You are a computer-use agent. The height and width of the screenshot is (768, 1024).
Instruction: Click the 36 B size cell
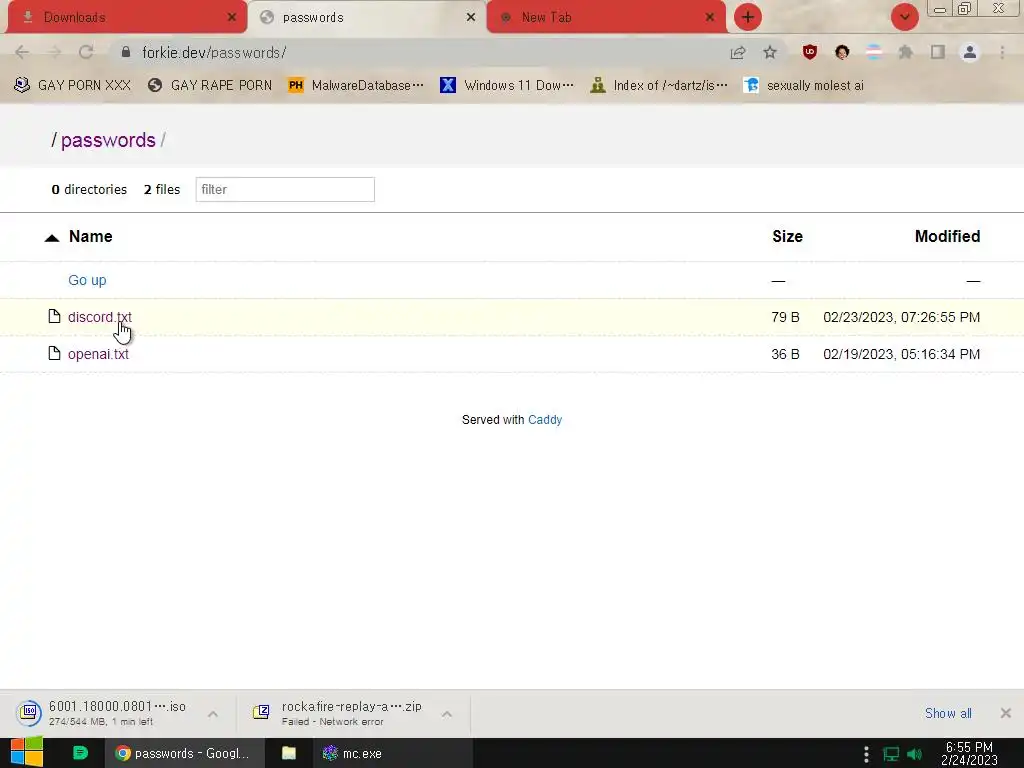pyautogui.click(x=785, y=354)
